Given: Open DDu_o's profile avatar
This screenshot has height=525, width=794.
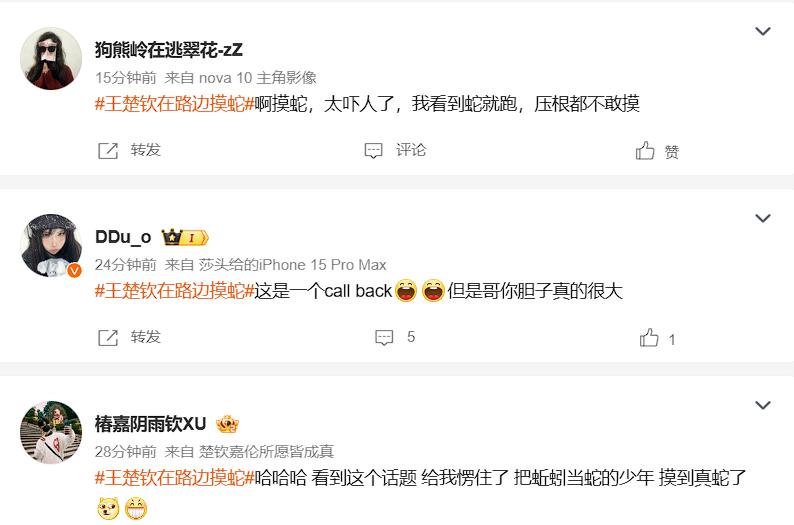Looking at the screenshot, I should [51, 246].
